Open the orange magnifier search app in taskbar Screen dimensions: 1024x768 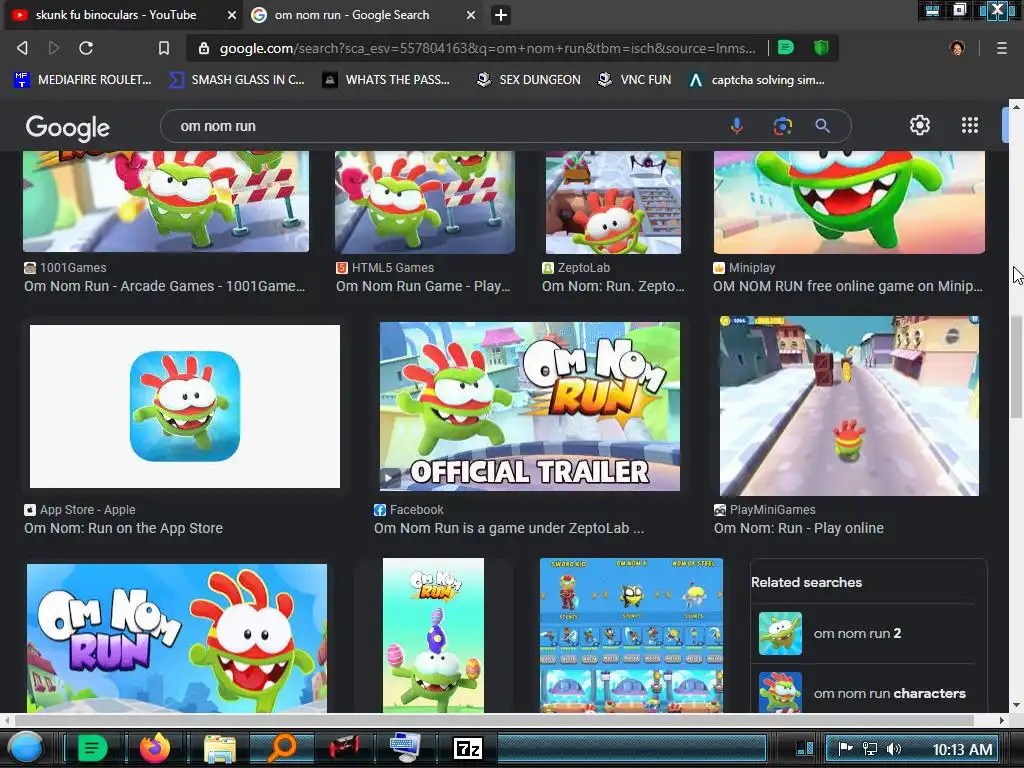coord(282,748)
